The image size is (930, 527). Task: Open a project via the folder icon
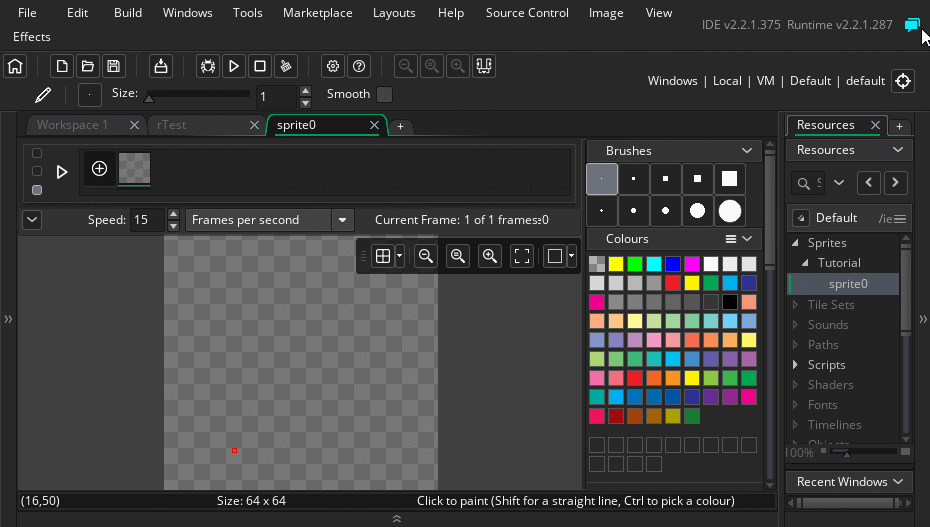point(88,66)
